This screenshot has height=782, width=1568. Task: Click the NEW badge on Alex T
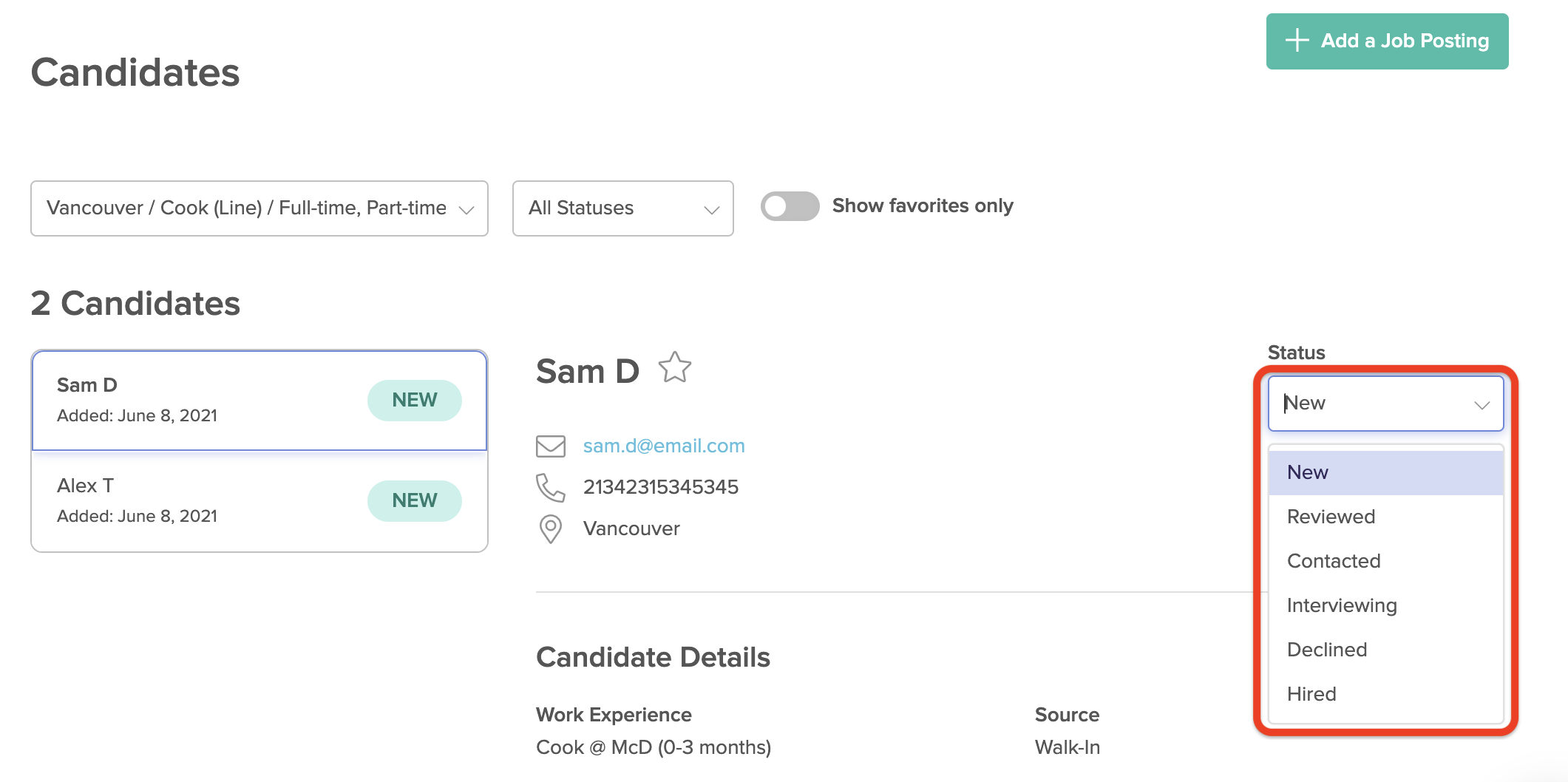pyautogui.click(x=415, y=501)
